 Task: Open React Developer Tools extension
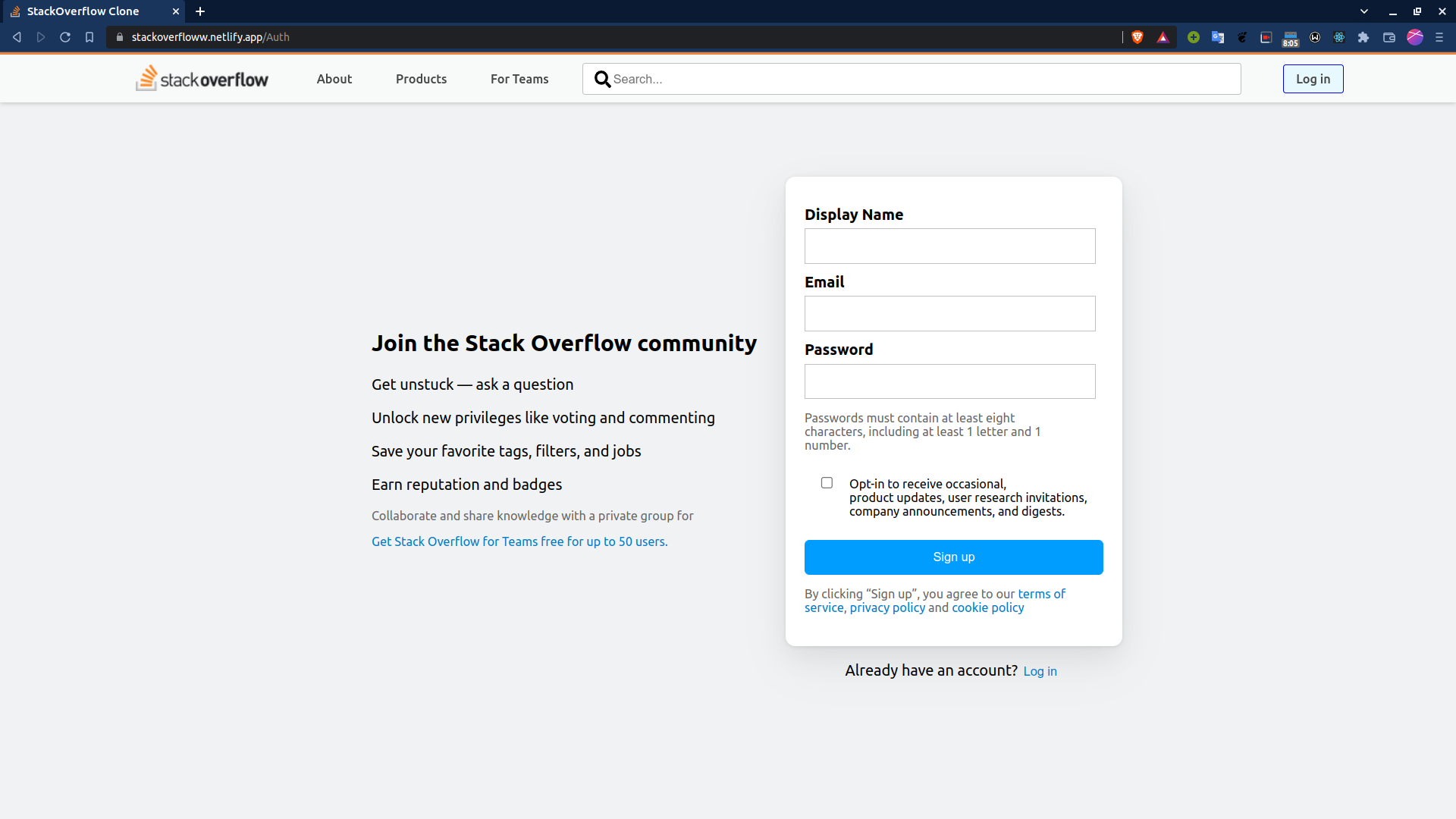pos(1339,37)
